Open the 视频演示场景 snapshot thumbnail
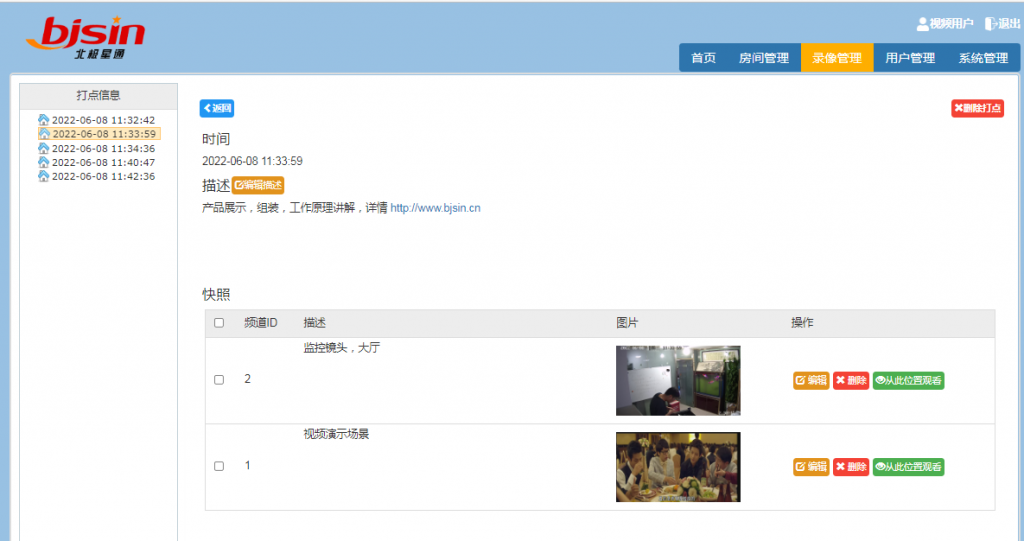This screenshot has width=1024, height=541. 678,467
